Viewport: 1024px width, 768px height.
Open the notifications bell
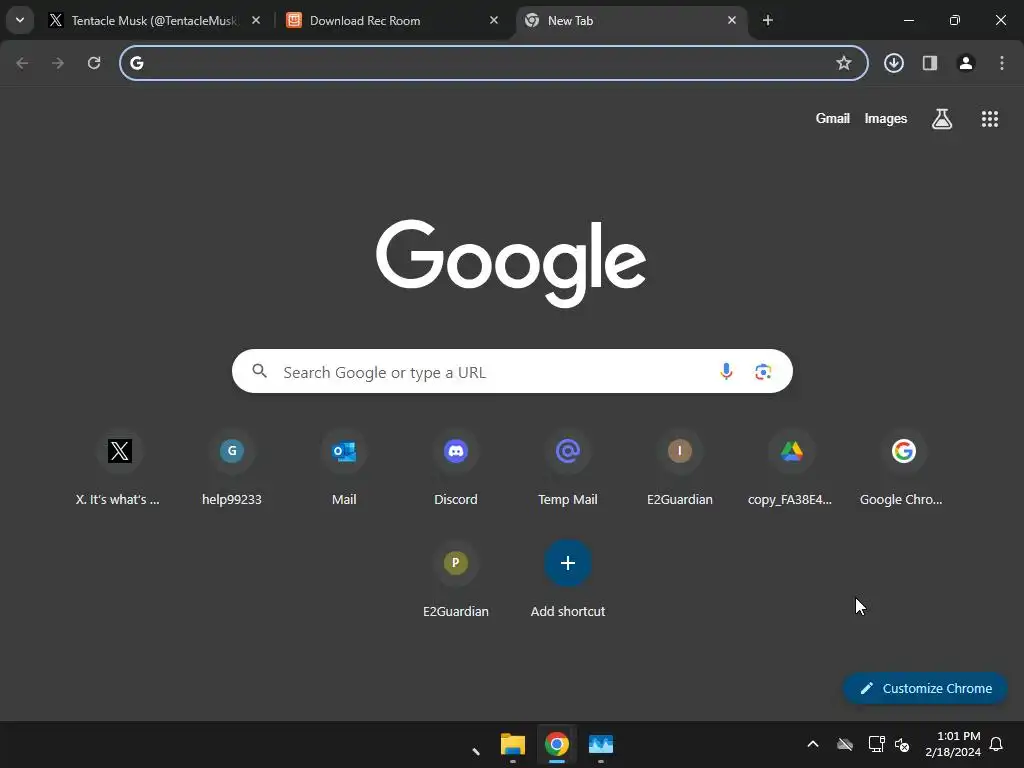(997, 744)
